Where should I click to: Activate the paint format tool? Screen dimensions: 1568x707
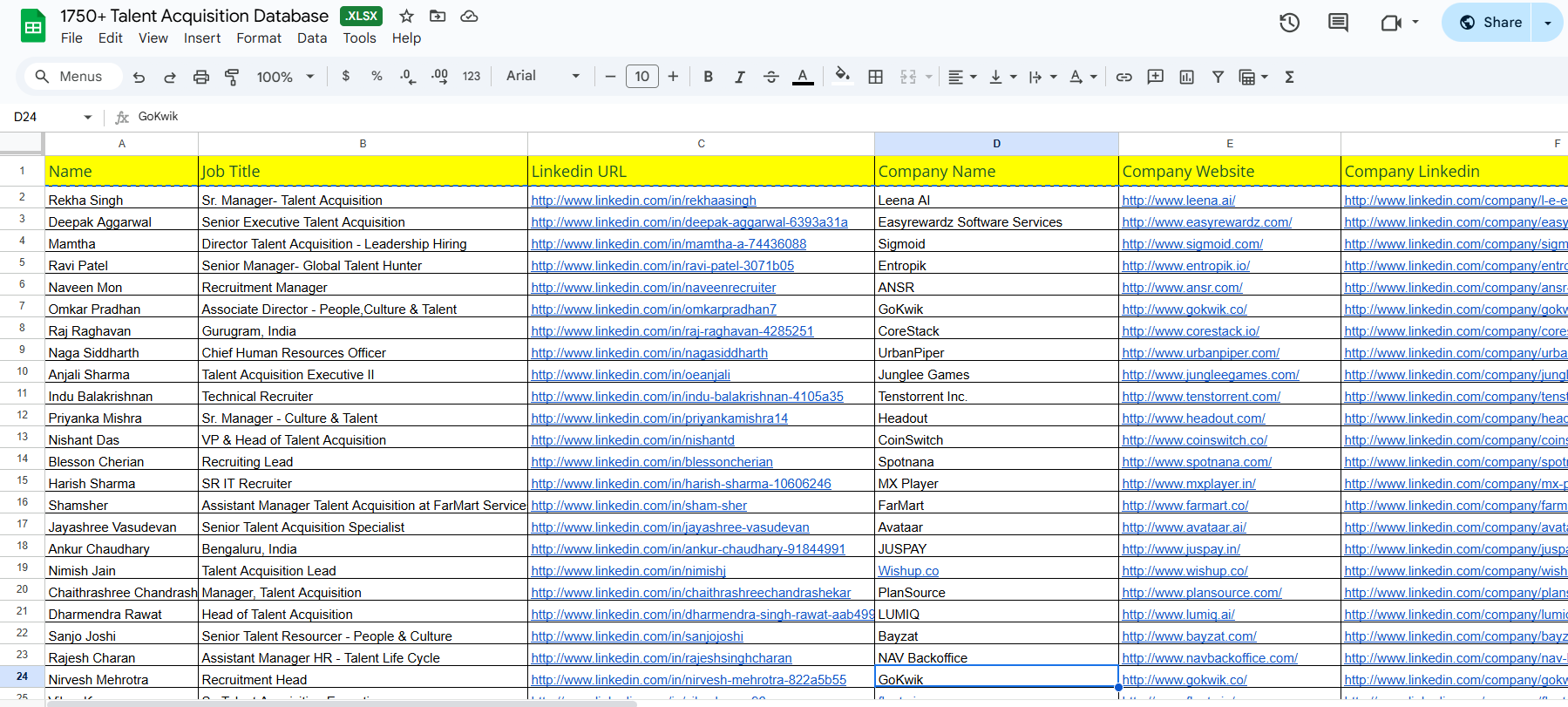click(232, 77)
